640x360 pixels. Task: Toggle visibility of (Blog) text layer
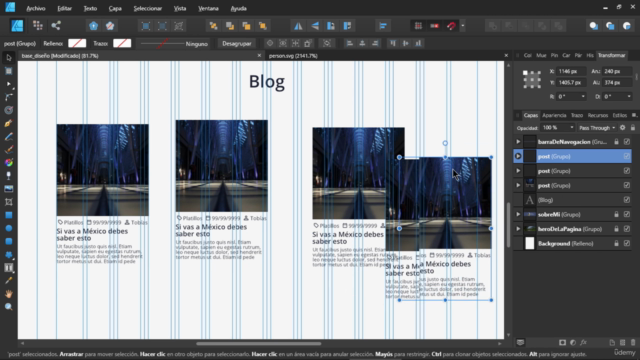click(x=627, y=200)
